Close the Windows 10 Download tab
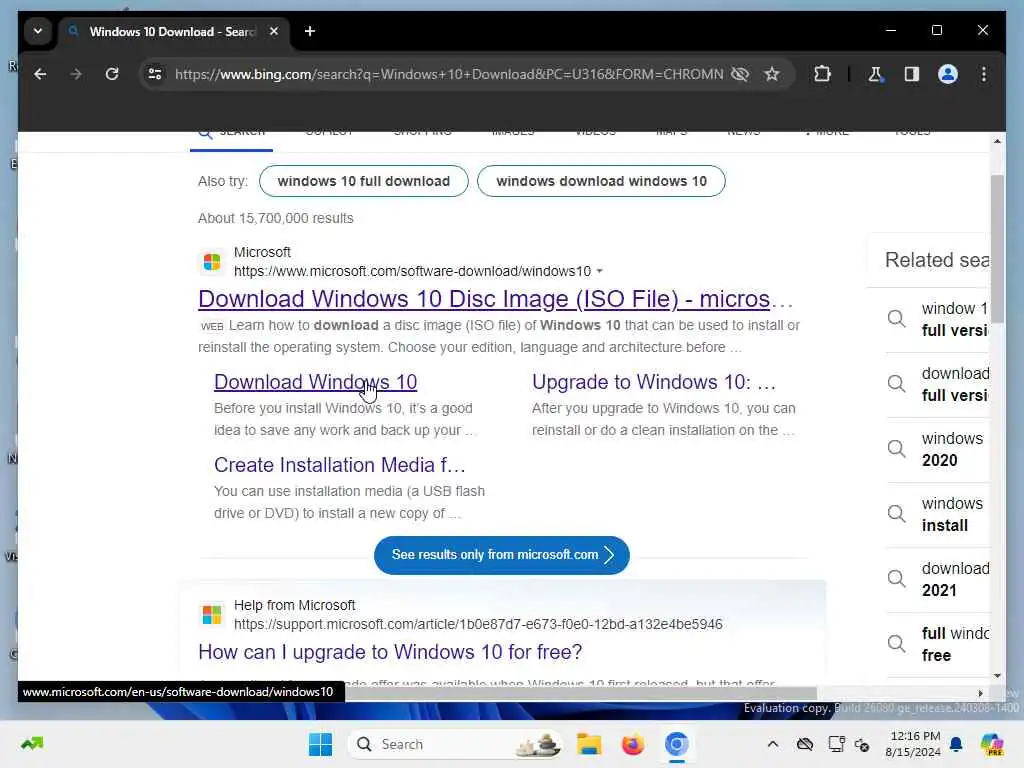1024x768 pixels. [274, 31]
